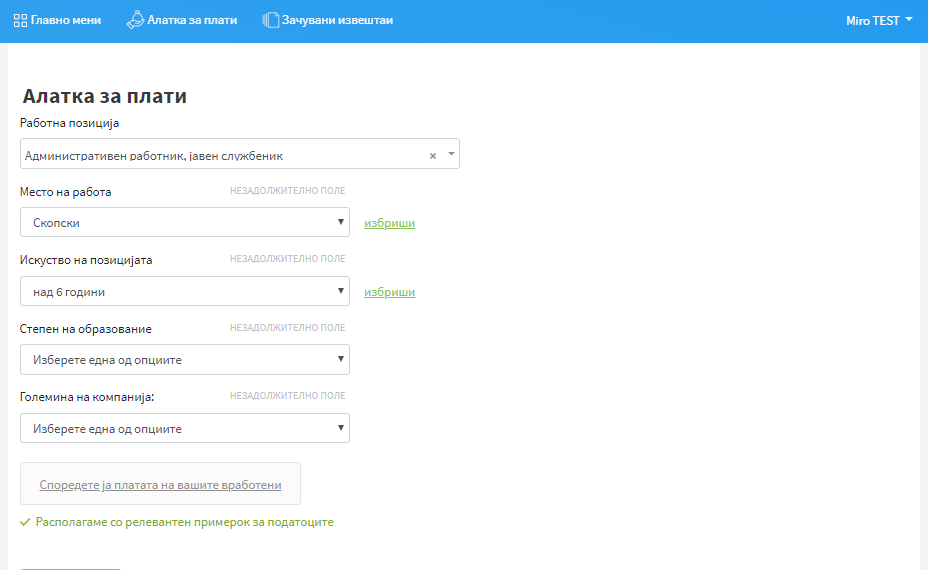
Task: Open Алатка за плати menu item
Action: click(192, 20)
